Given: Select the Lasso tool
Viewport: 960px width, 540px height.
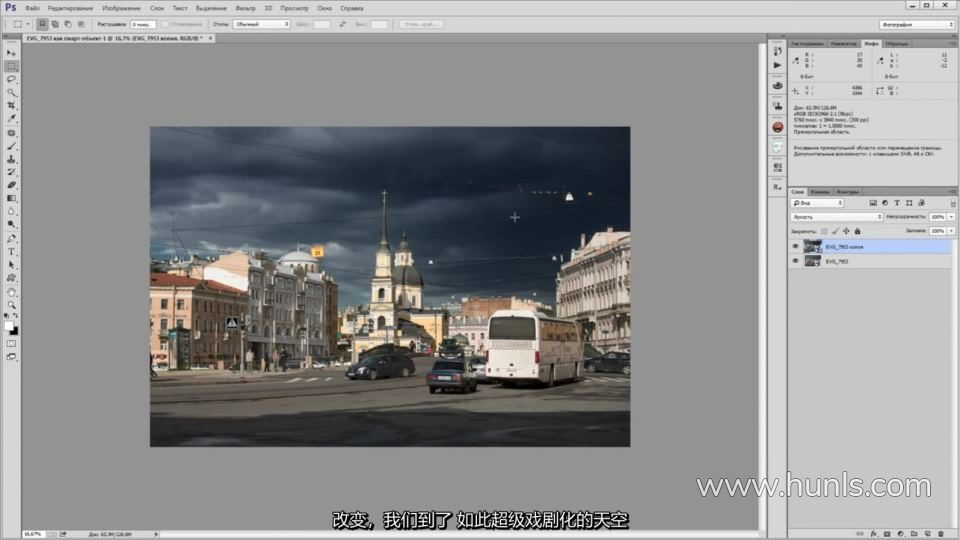Looking at the screenshot, I should [x=12, y=79].
